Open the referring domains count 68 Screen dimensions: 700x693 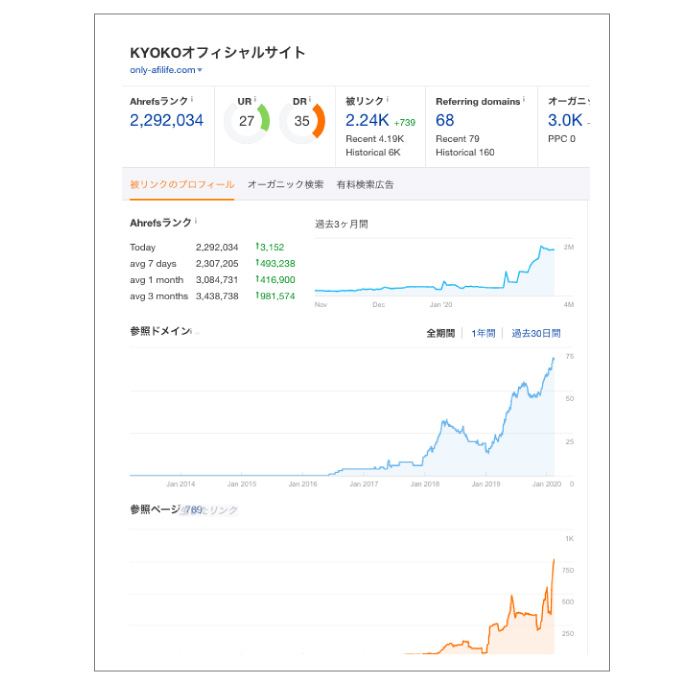(445, 120)
